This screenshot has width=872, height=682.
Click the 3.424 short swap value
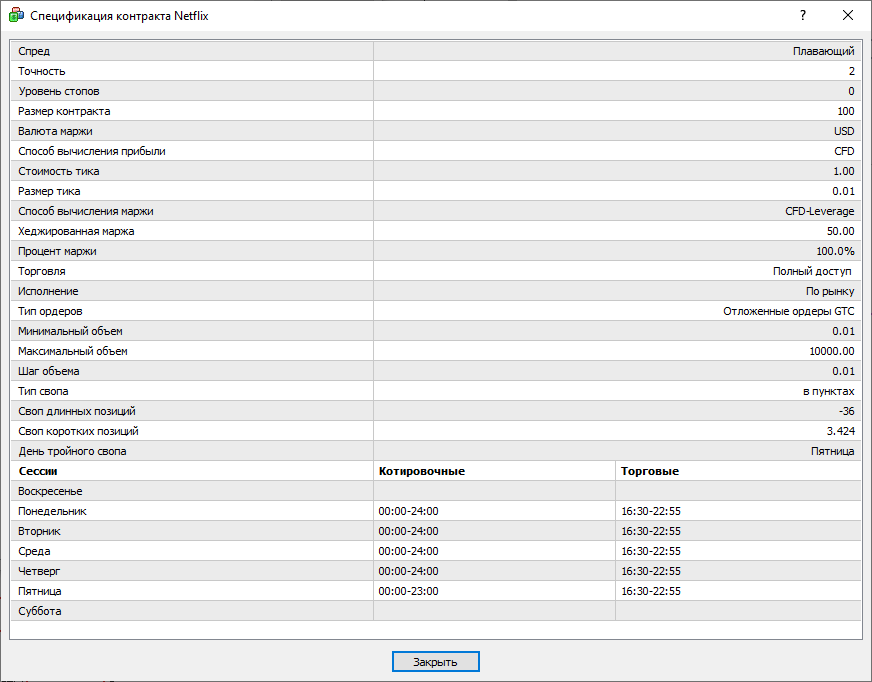point(838,431)
